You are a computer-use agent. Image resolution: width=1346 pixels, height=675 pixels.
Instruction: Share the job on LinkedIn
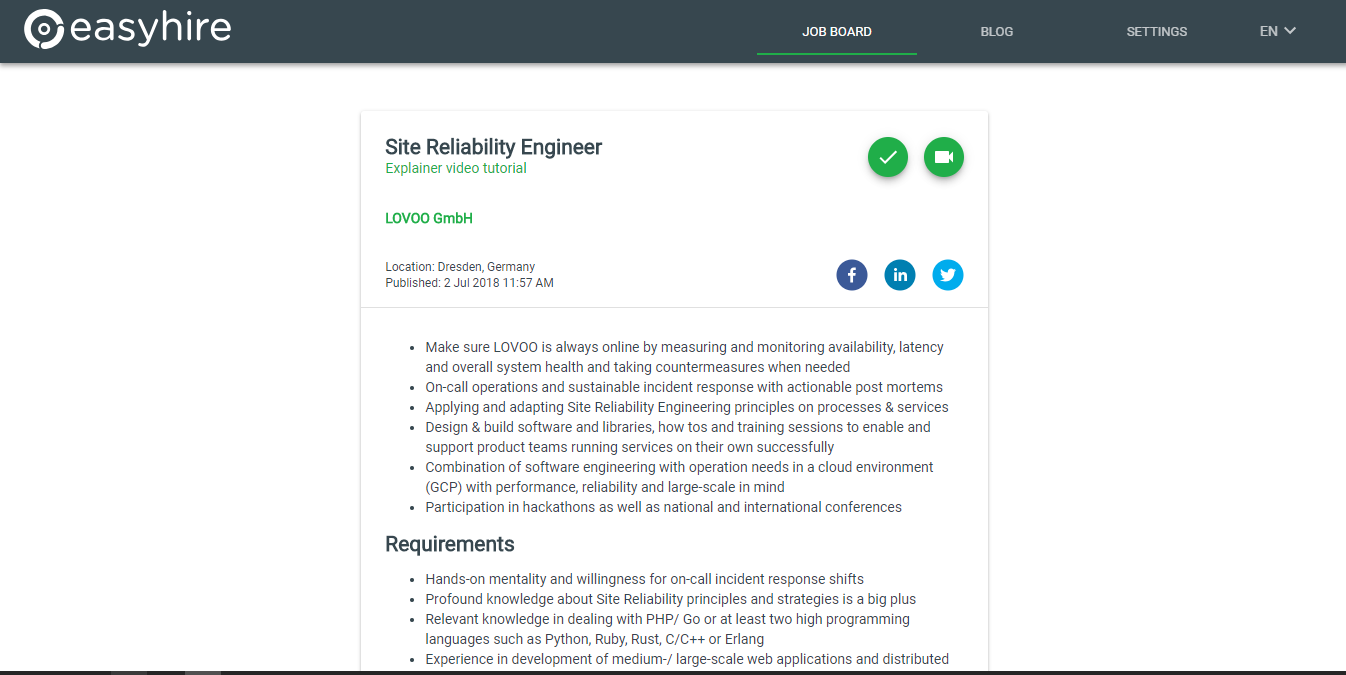point(900,275)
